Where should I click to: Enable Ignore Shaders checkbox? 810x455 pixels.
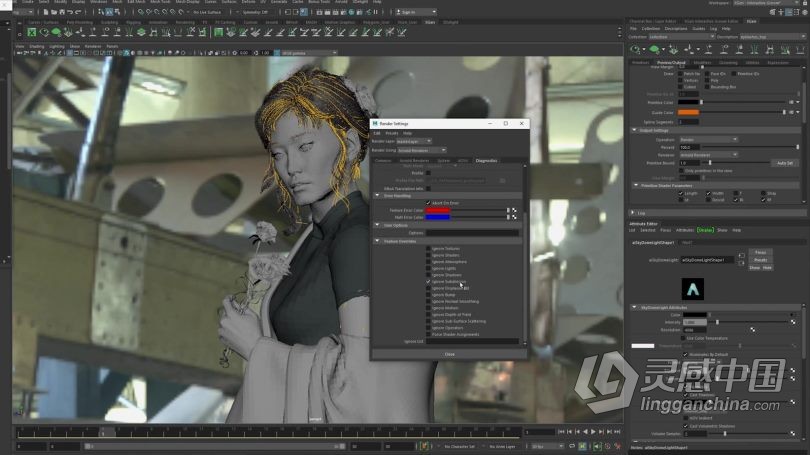pos(428,255)
